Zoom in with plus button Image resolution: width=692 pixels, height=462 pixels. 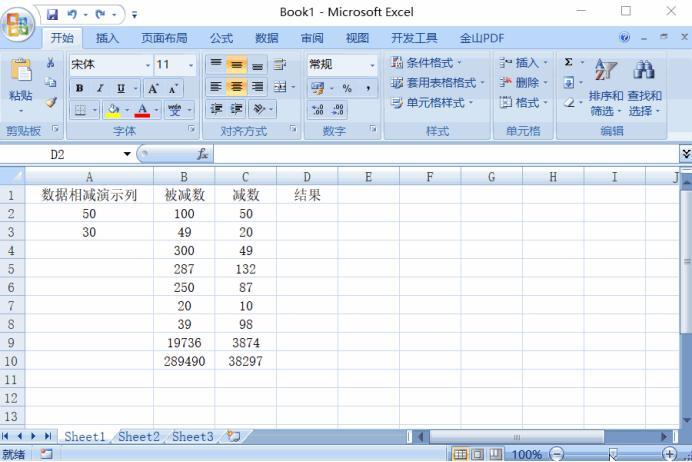[669, 454]
